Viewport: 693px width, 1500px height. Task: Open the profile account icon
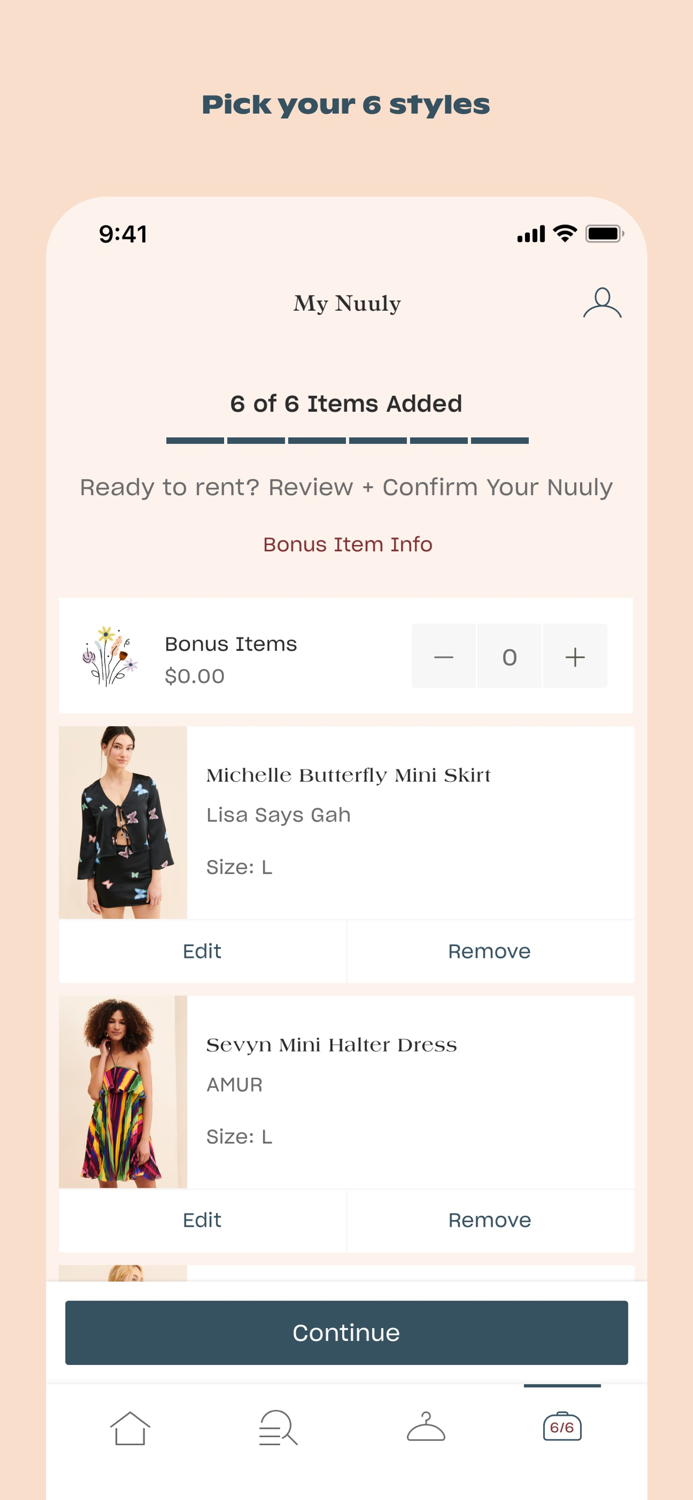602,303
